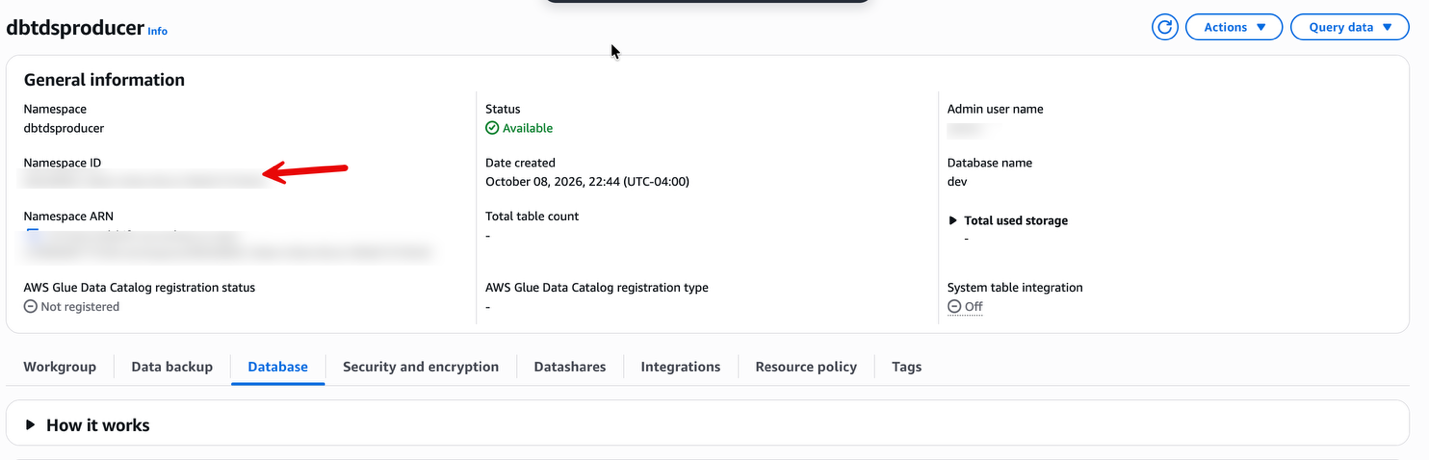Click the Date created value October 08, 2026
The image size is (1429, 460).
[x=587, y=182]
